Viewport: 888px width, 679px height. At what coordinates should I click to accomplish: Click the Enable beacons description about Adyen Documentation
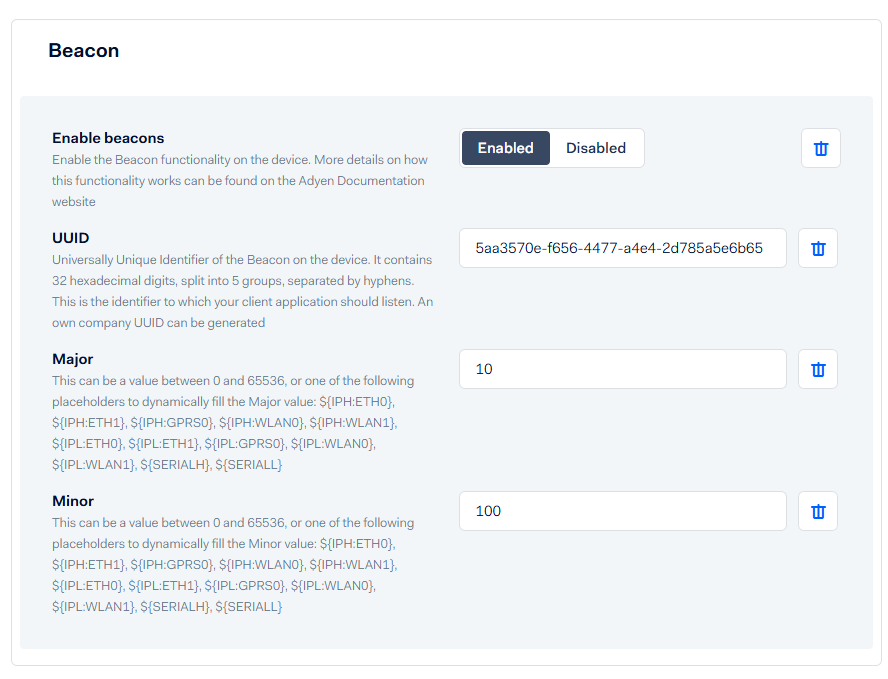tap(240, 181)
